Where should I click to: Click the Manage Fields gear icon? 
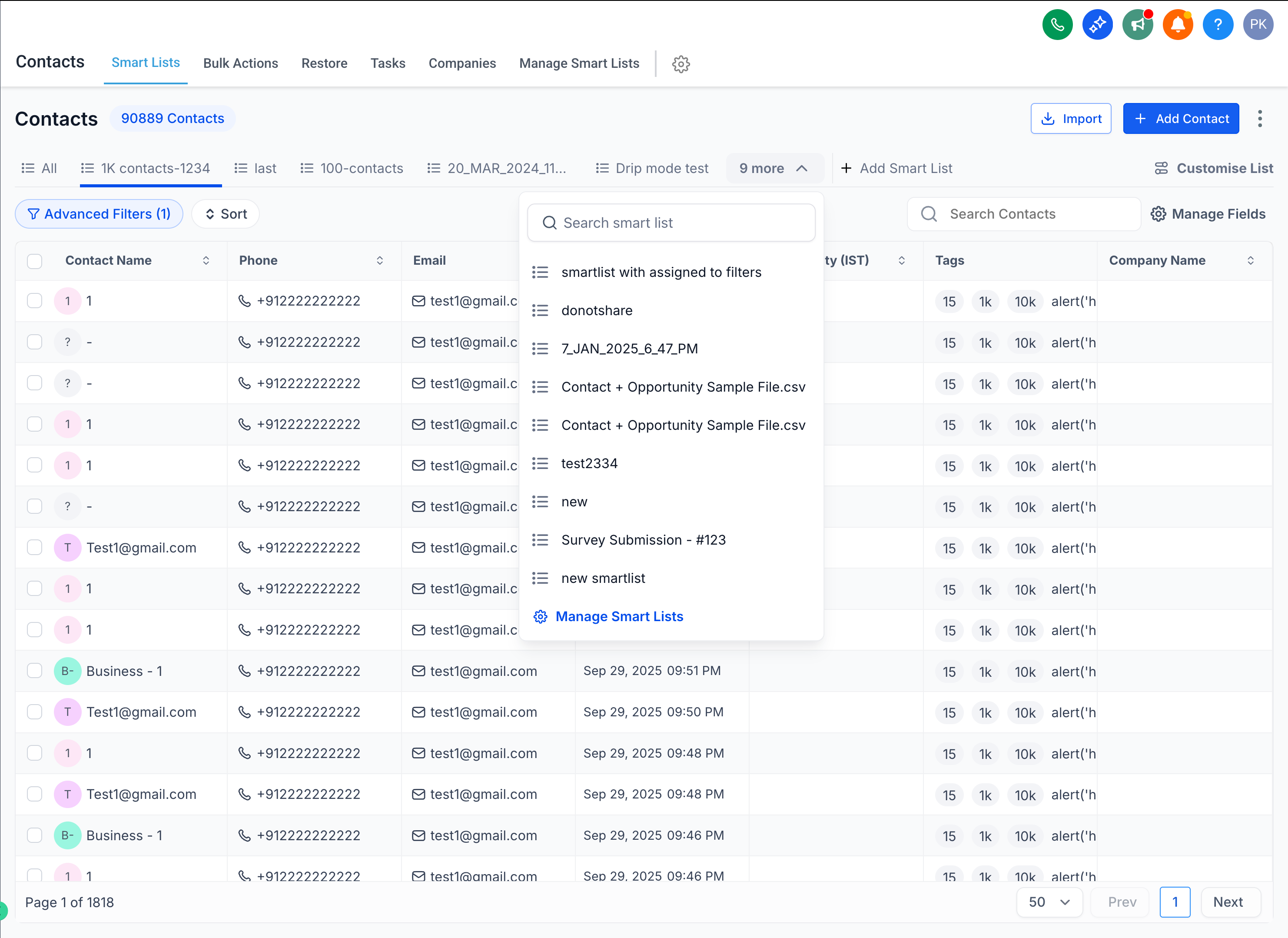coord(1158,214)
